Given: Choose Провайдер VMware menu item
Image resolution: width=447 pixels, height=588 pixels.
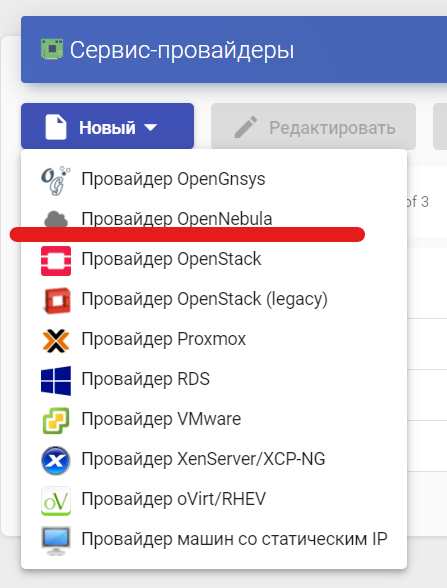Looking at the screenshot, I should coord(214,419).
